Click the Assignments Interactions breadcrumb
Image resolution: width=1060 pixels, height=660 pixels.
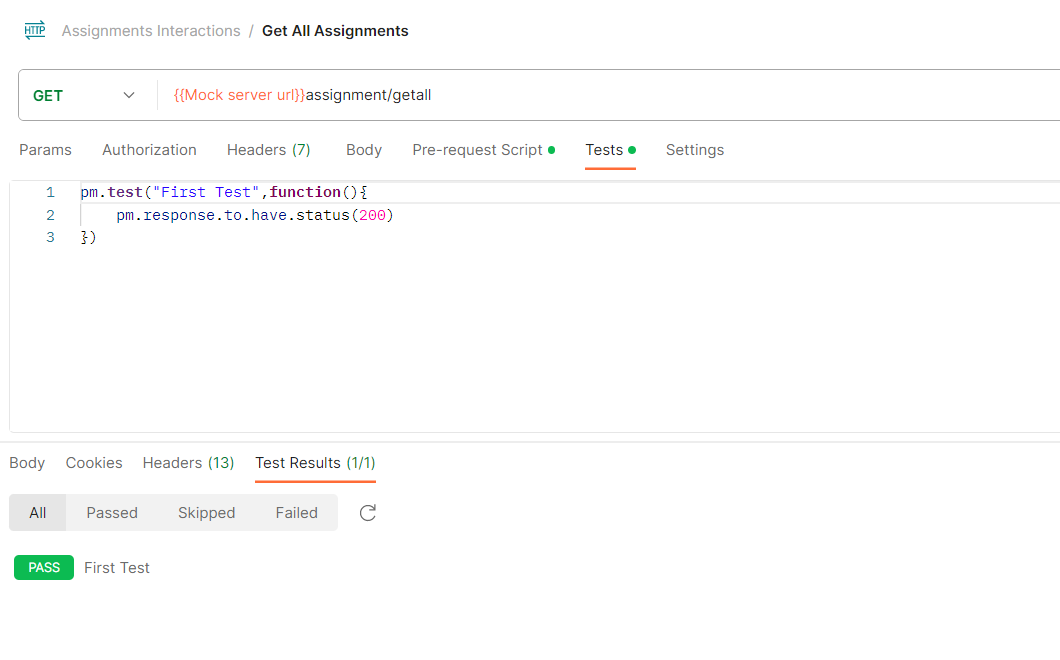tap(151, 31)
